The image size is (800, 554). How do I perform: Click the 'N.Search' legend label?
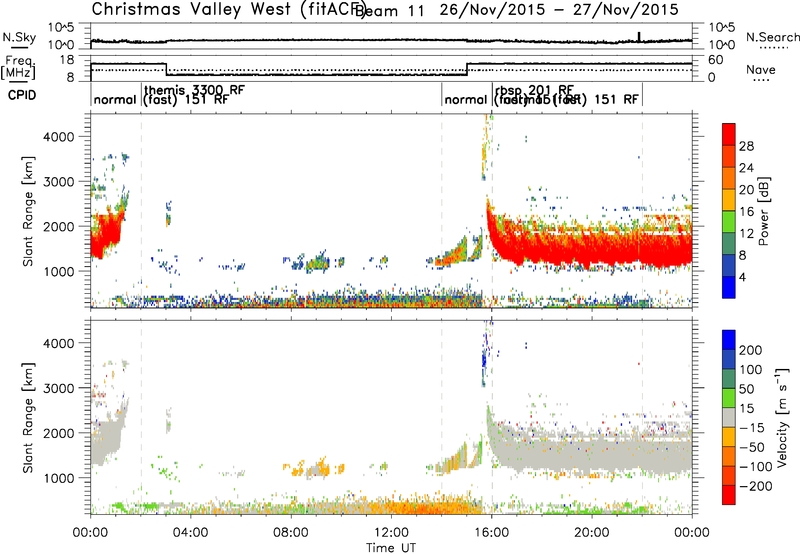click(772, 37)
